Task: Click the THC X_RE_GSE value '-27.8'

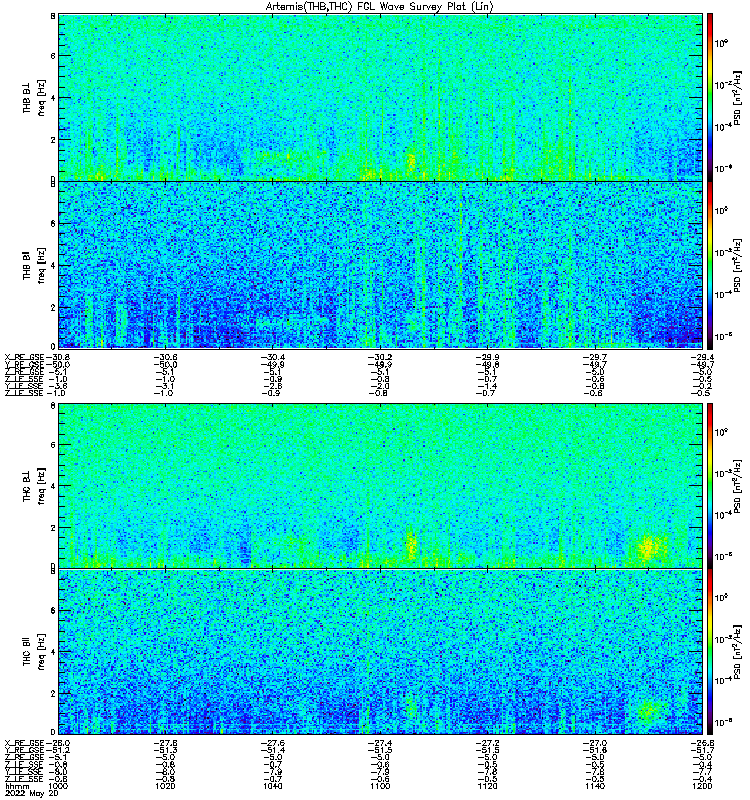Action: click(166, 743)
